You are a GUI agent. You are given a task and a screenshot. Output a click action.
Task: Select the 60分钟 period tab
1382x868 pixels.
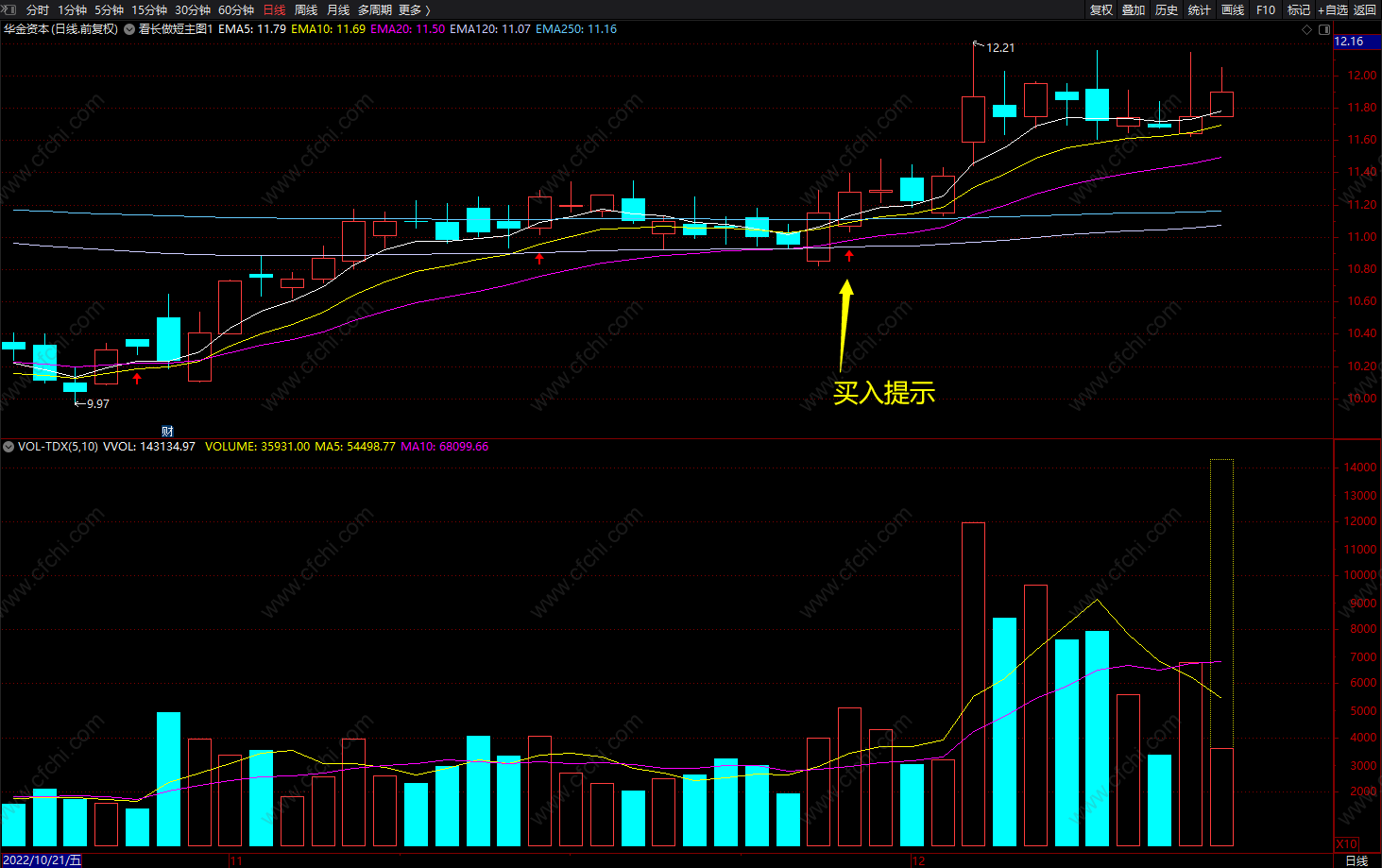pyautogui.click(x=236, y=9)
